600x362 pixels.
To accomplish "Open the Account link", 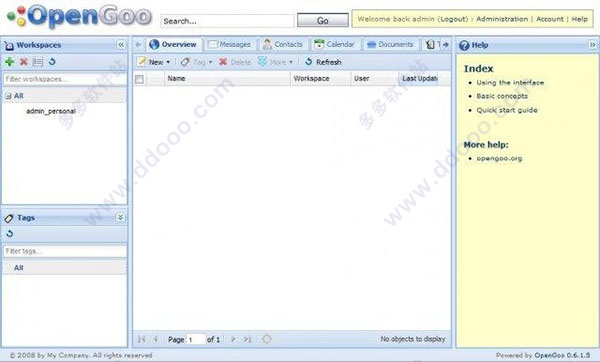I will tap(549, 19).
